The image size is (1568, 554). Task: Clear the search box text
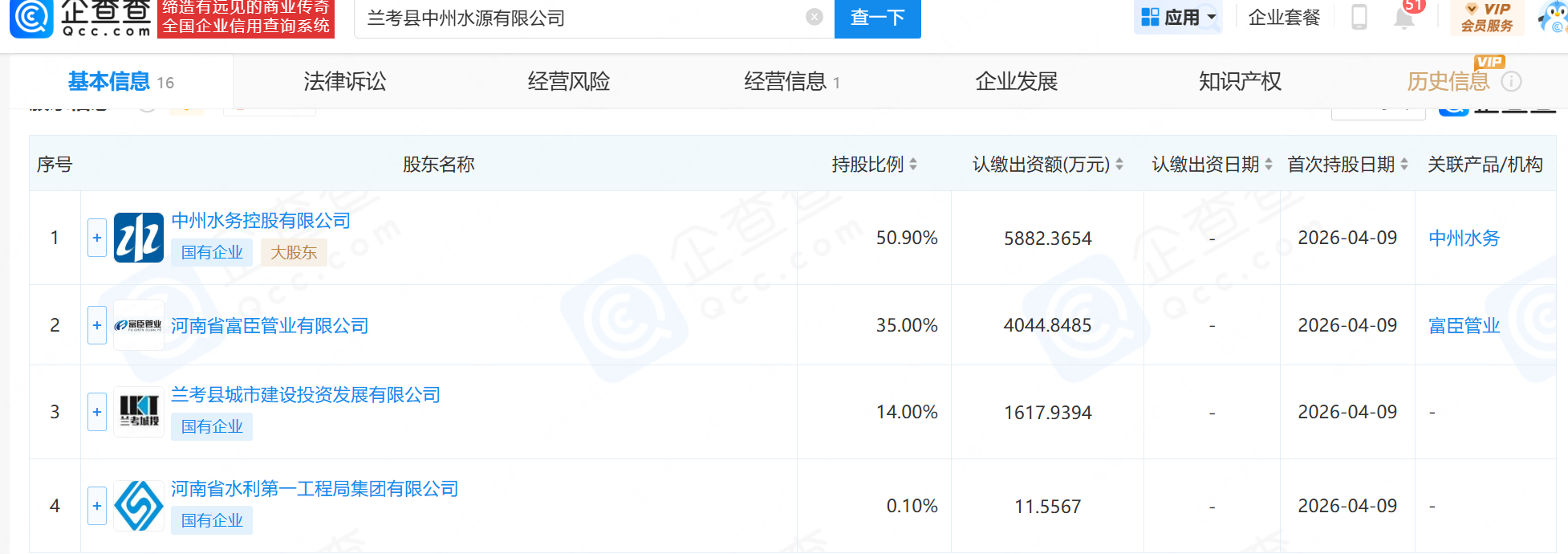814,17
